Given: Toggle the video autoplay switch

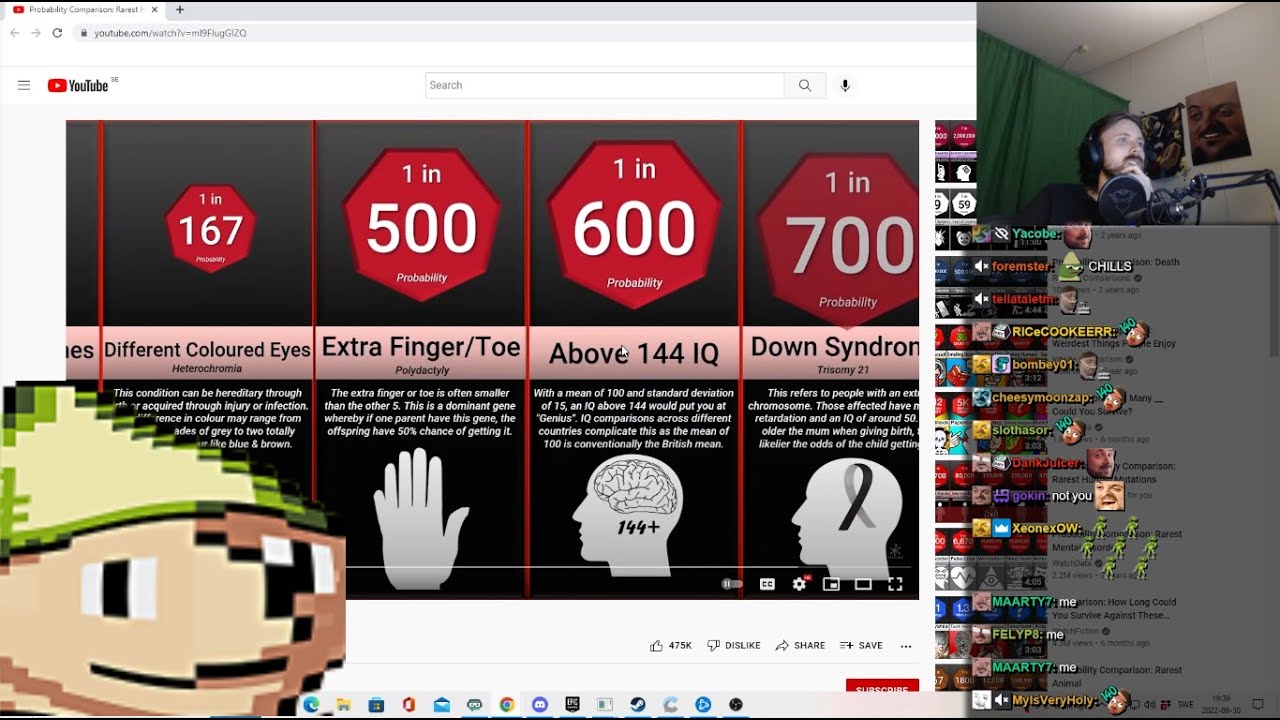Looking at the screenshot, I should tap(732, 584).
